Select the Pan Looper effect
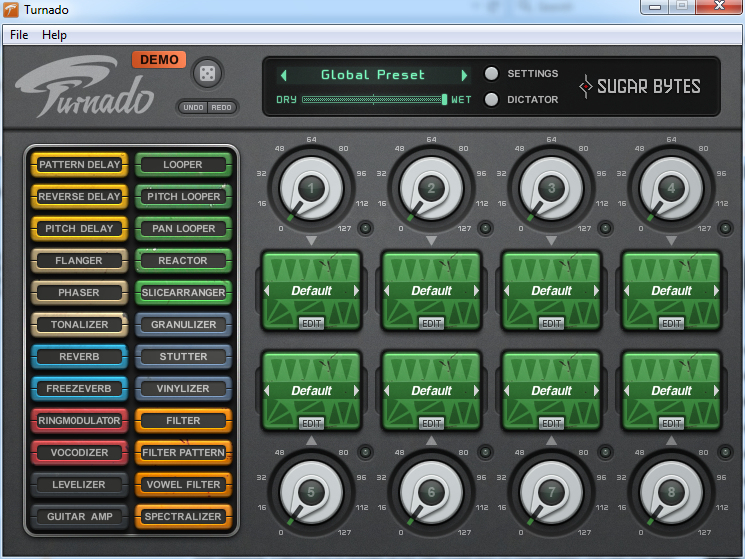Image resolution: width=745 pixels, height=559 pixels. click(183, 228)
